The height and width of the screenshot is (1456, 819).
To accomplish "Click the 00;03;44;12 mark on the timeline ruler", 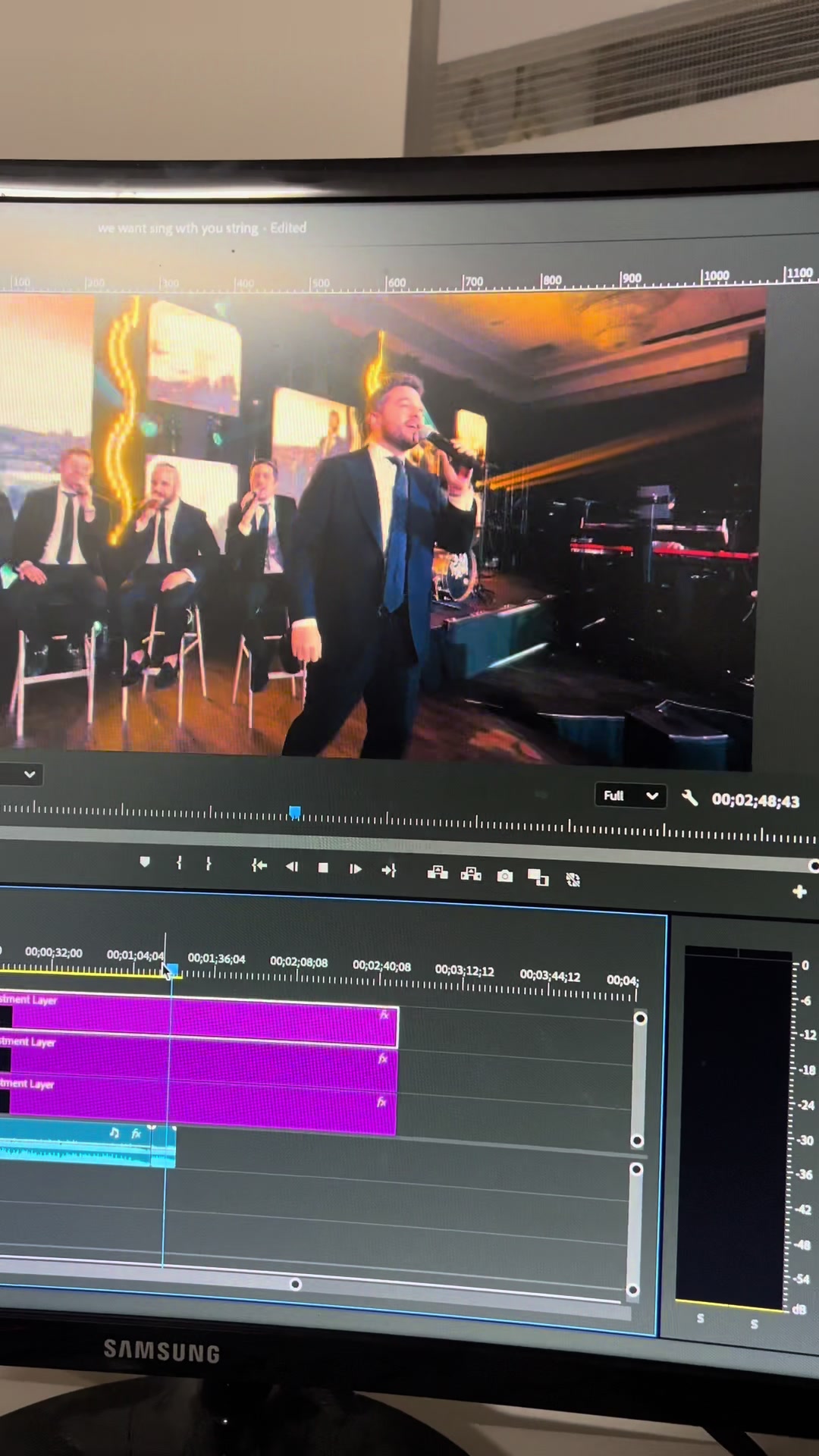I will (x=550, y=975).
